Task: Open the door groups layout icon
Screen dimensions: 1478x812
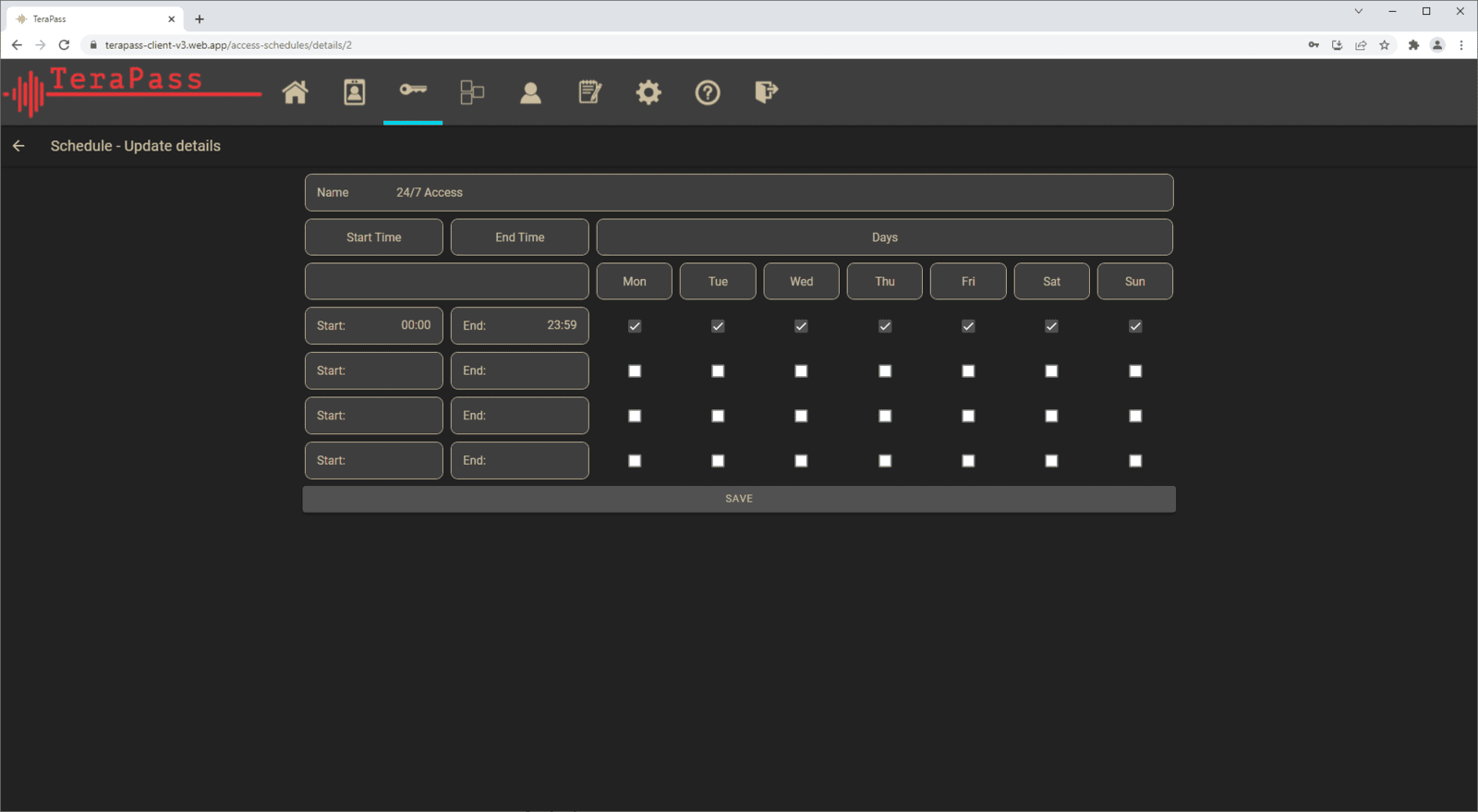Action: (472, 92)
